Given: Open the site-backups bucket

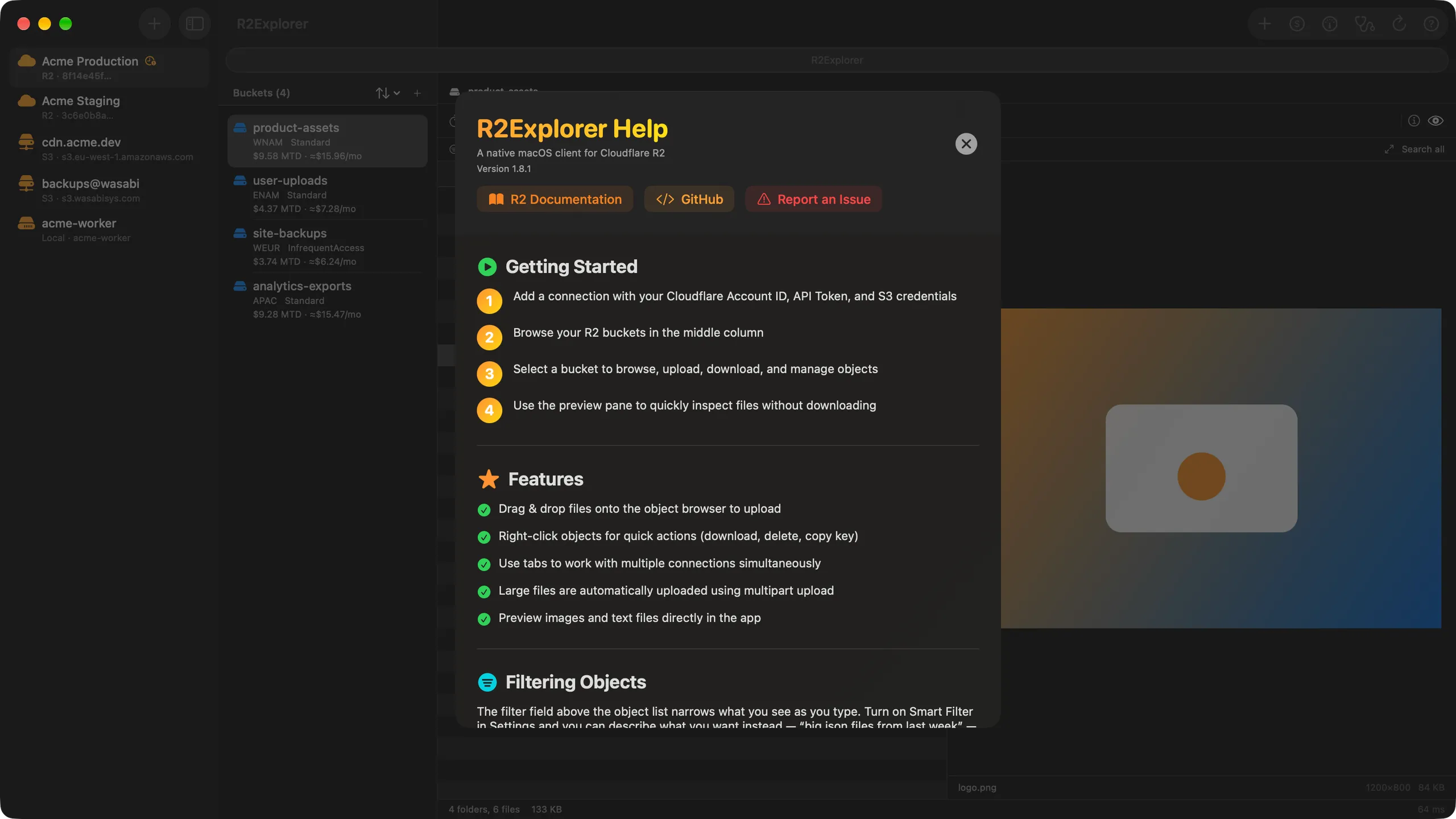Looking at the screenshot, I should (327, 247).
